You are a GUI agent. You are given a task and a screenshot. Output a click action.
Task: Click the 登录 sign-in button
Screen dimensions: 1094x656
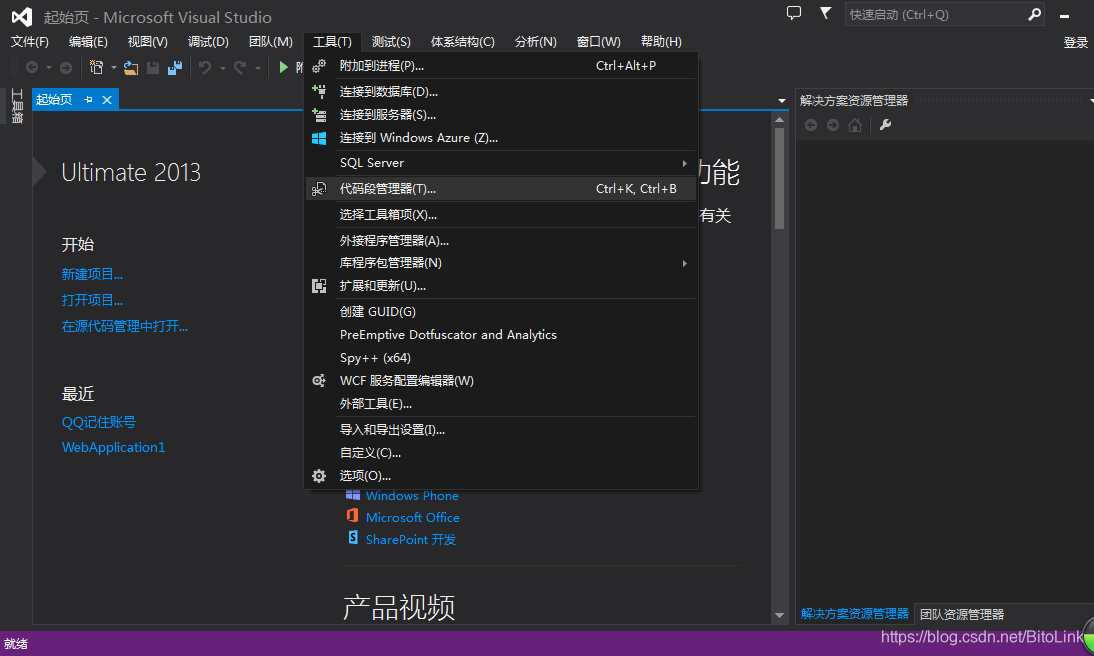(1075, 43)
